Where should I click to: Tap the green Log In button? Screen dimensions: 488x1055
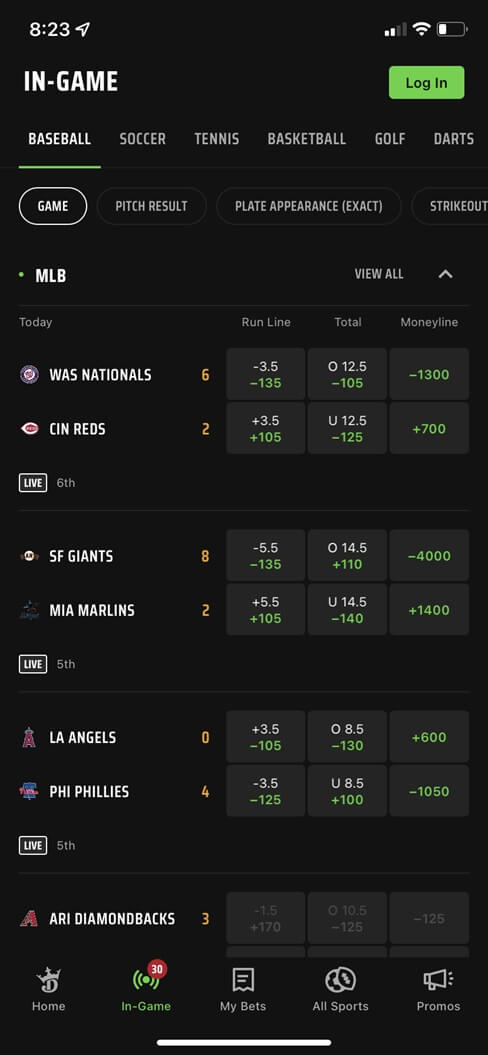point(427,83)
